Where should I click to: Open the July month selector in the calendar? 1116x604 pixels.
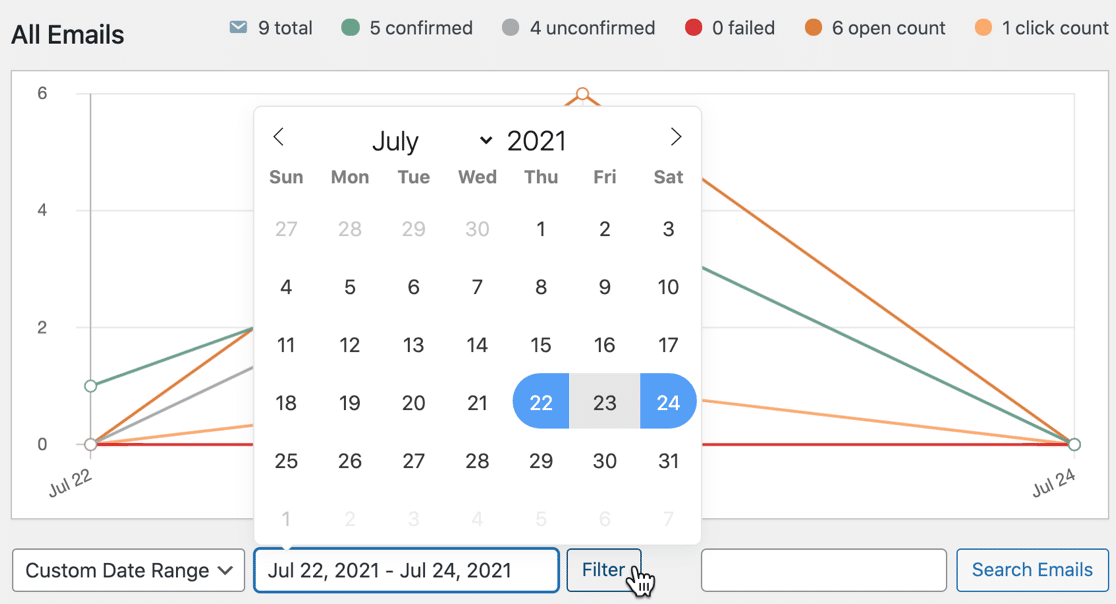tap(404, 140)
